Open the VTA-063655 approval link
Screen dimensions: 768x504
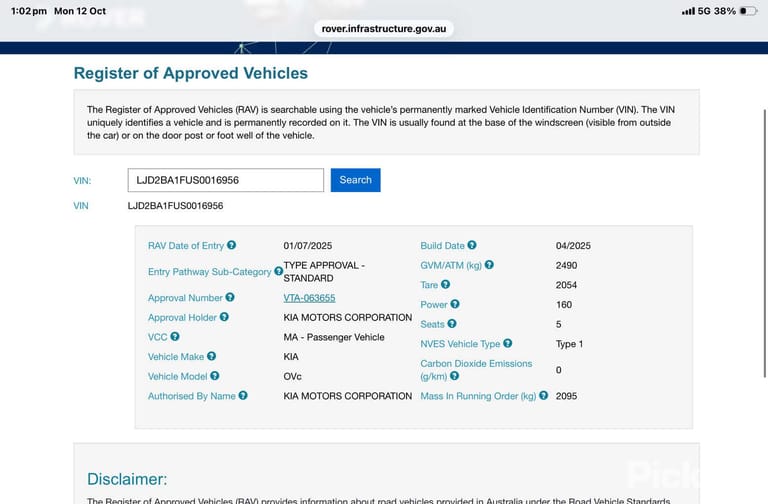tap(310, 298)
